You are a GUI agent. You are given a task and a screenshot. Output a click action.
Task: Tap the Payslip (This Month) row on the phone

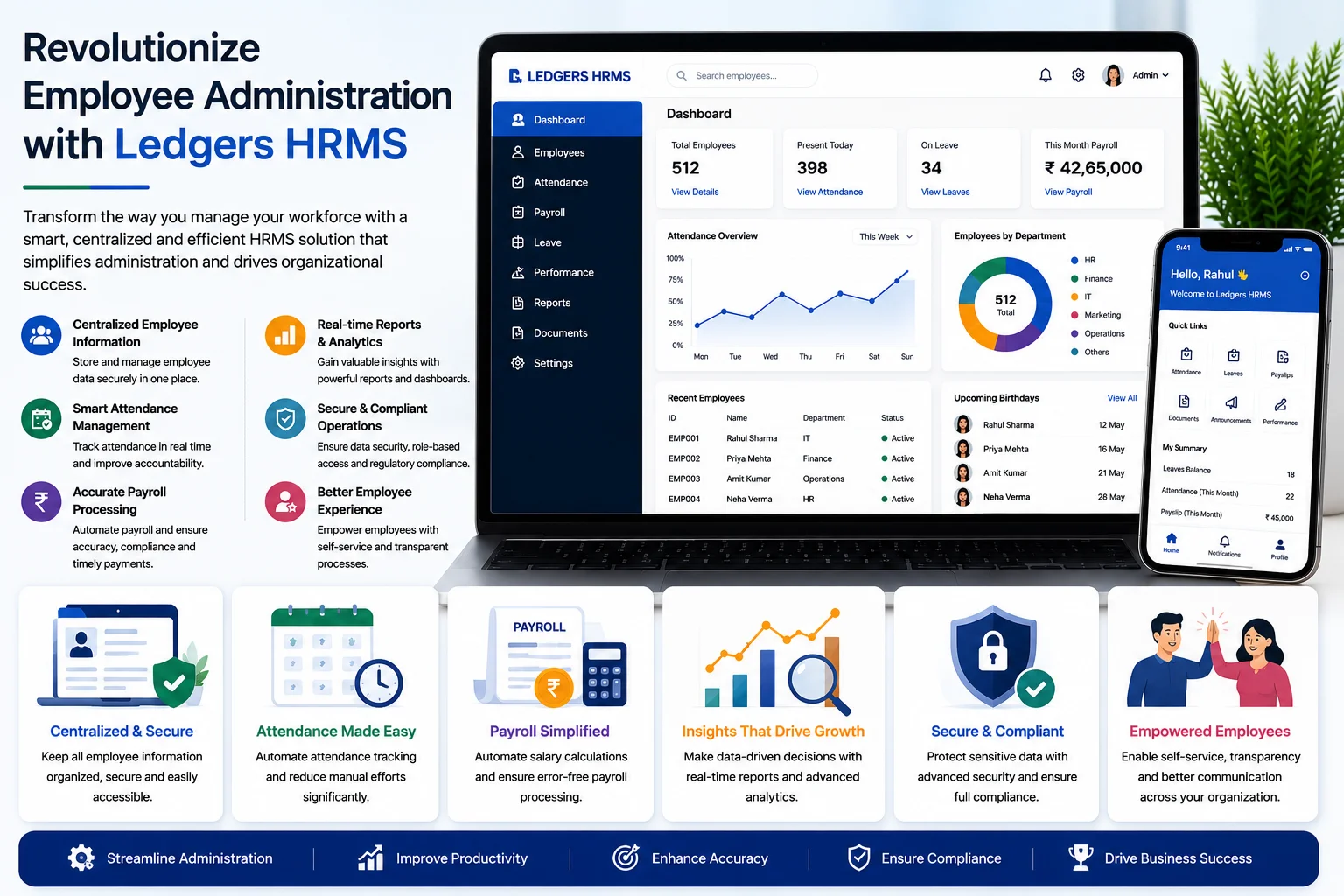(x=1227, y=515)
